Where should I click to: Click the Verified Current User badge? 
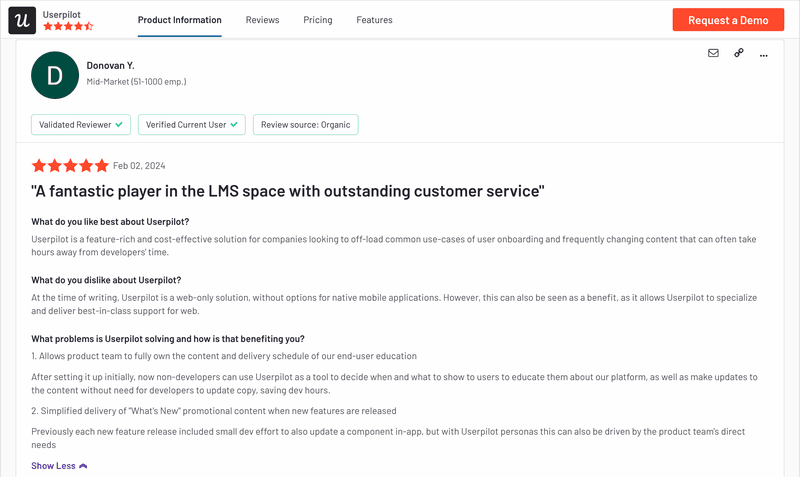coord(192,124)
